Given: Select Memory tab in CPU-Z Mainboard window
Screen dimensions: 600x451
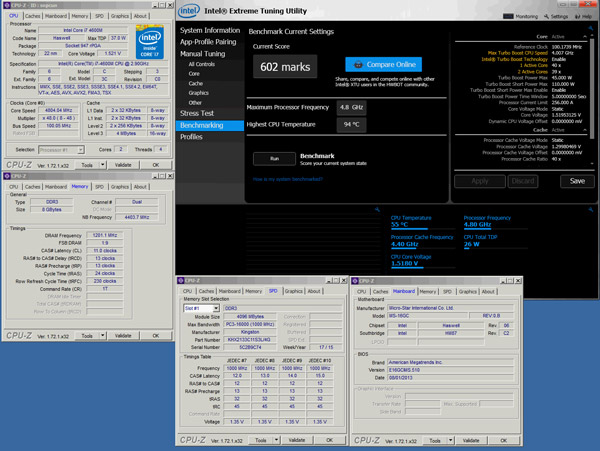Looking at the screenshot, I should click(x=428, y=291).
